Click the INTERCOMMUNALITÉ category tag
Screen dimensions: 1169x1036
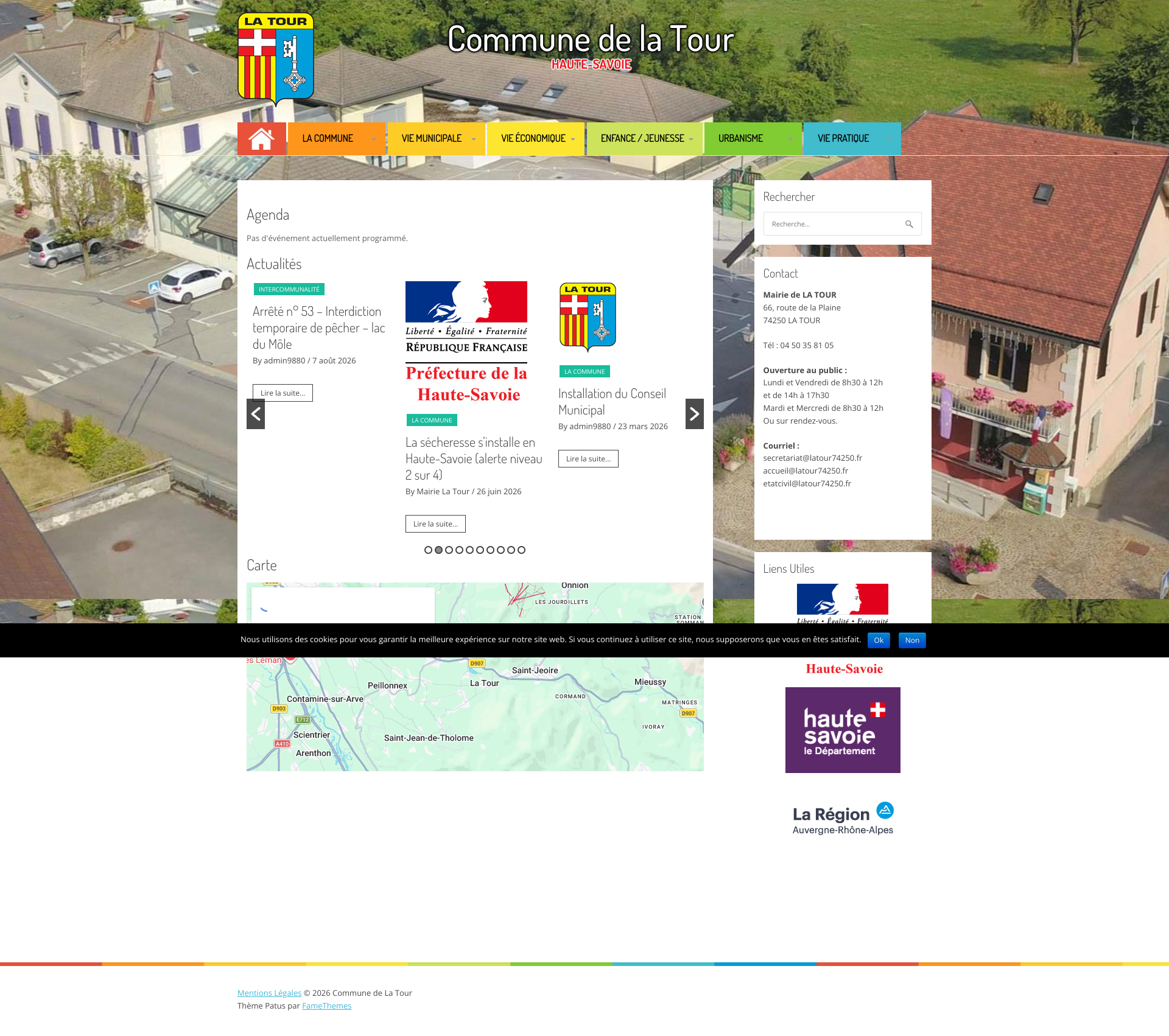(x=289, y=289)
